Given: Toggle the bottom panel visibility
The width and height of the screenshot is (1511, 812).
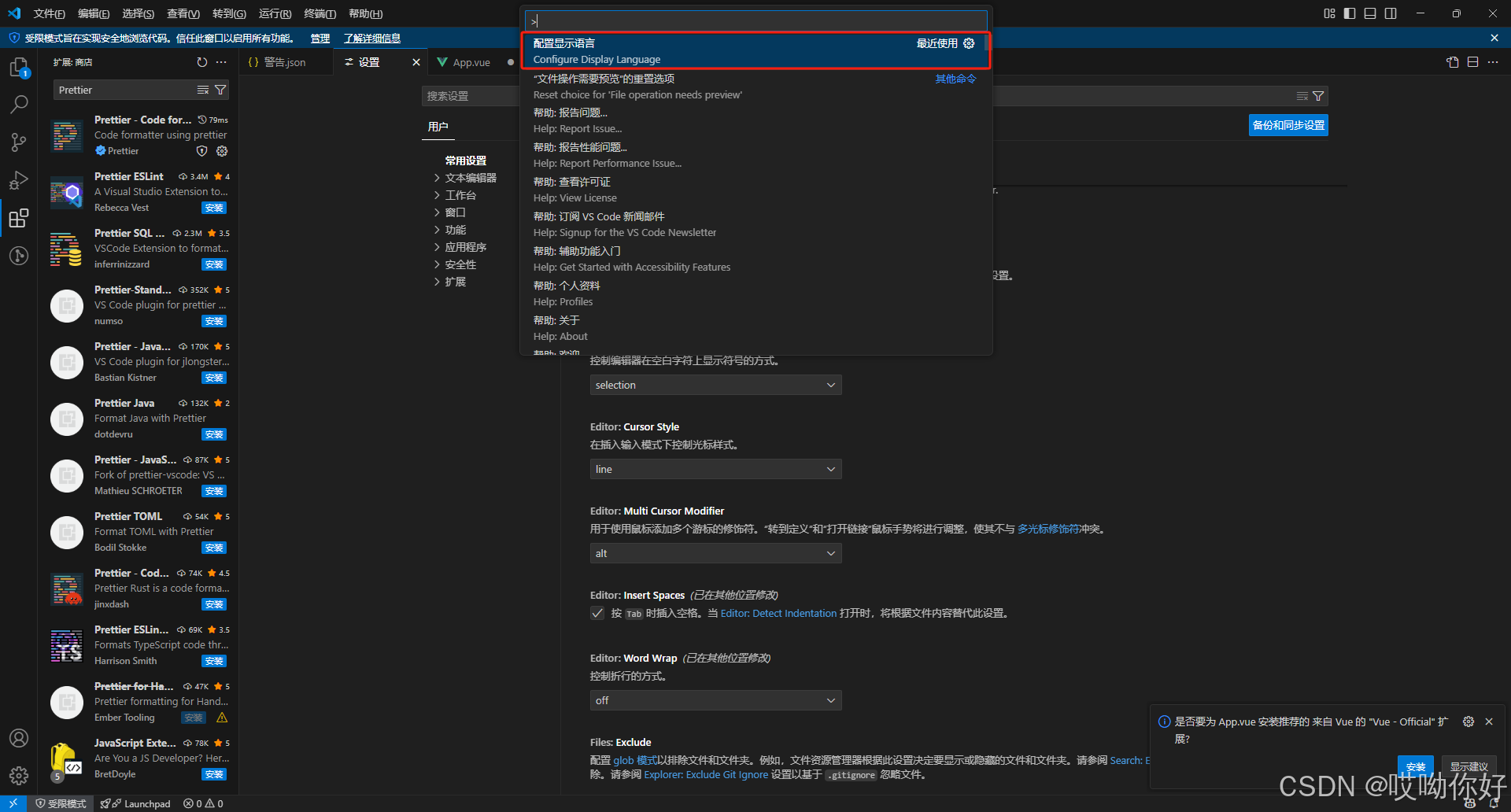Looking at the screenshot, I should coord(1370,13).
